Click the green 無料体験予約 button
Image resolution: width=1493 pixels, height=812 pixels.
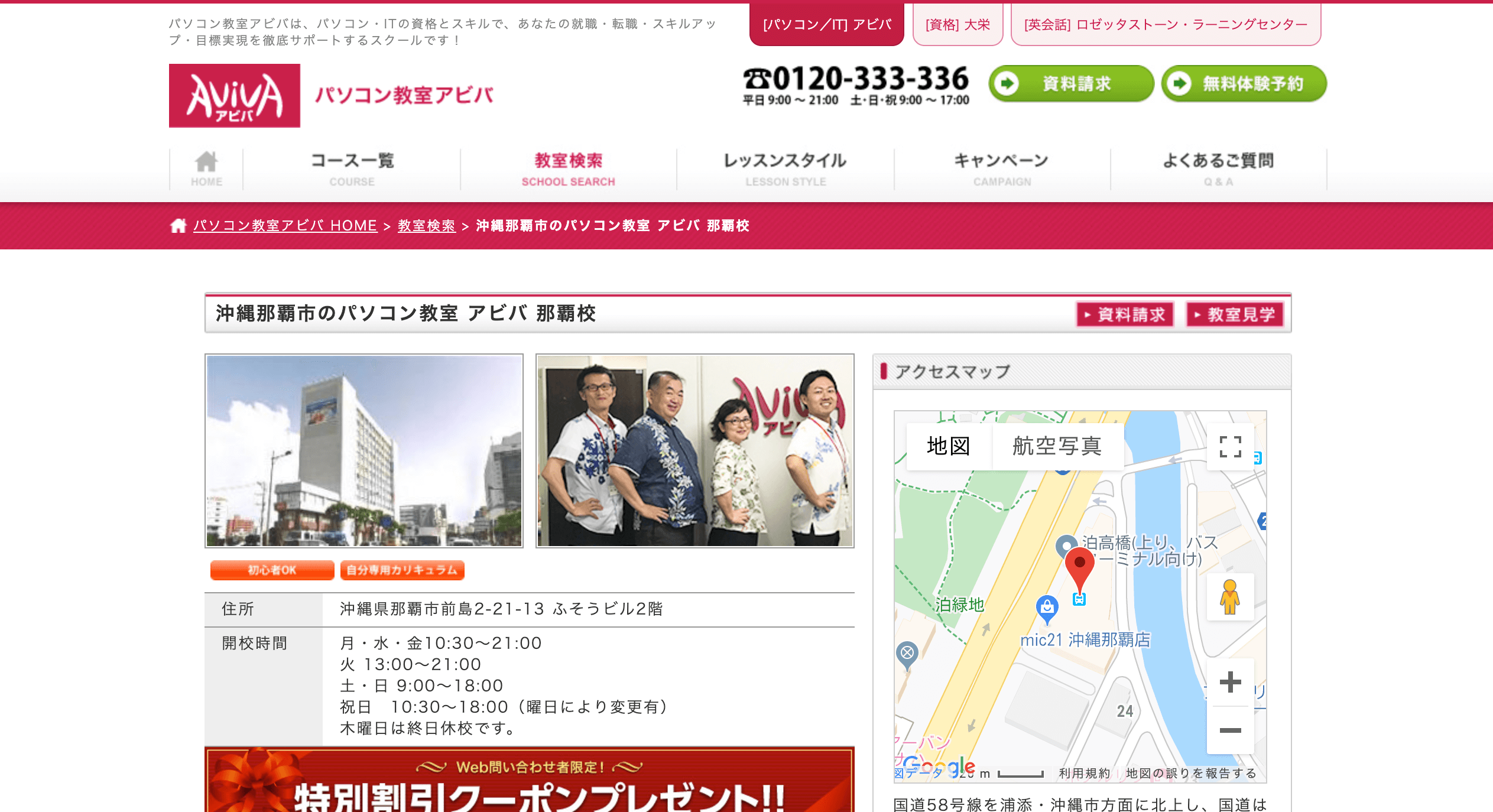click(x=1244, y=83)
